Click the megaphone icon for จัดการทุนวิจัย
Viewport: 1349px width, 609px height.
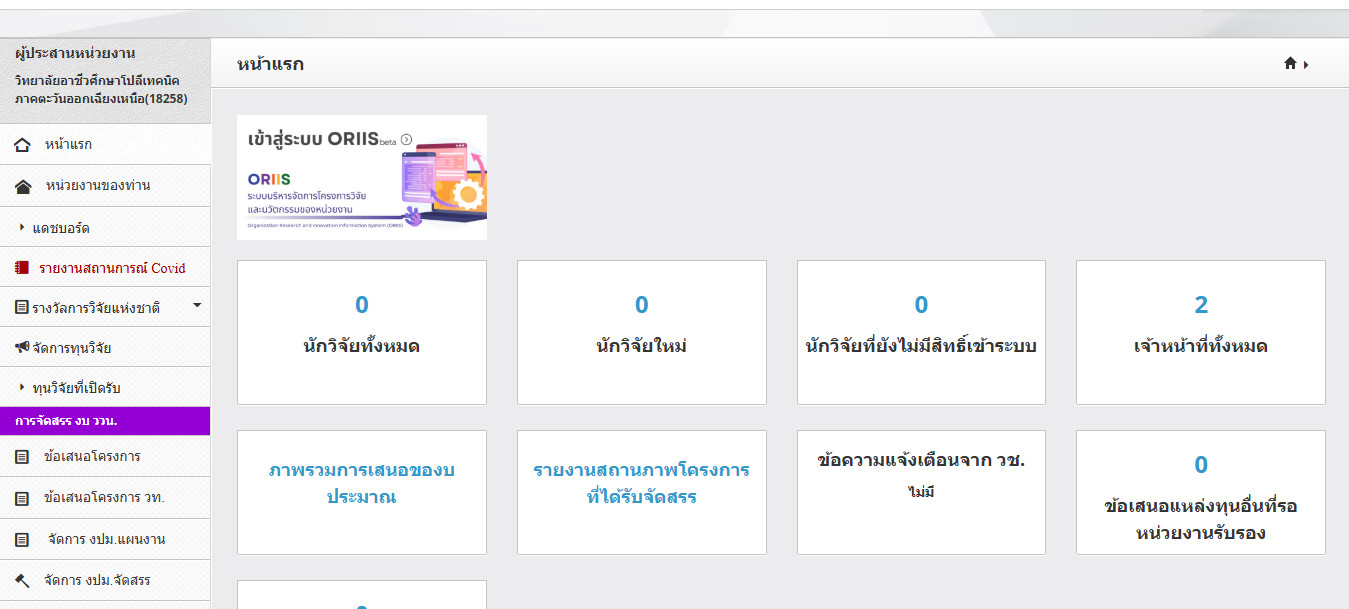tap(22, 348)
